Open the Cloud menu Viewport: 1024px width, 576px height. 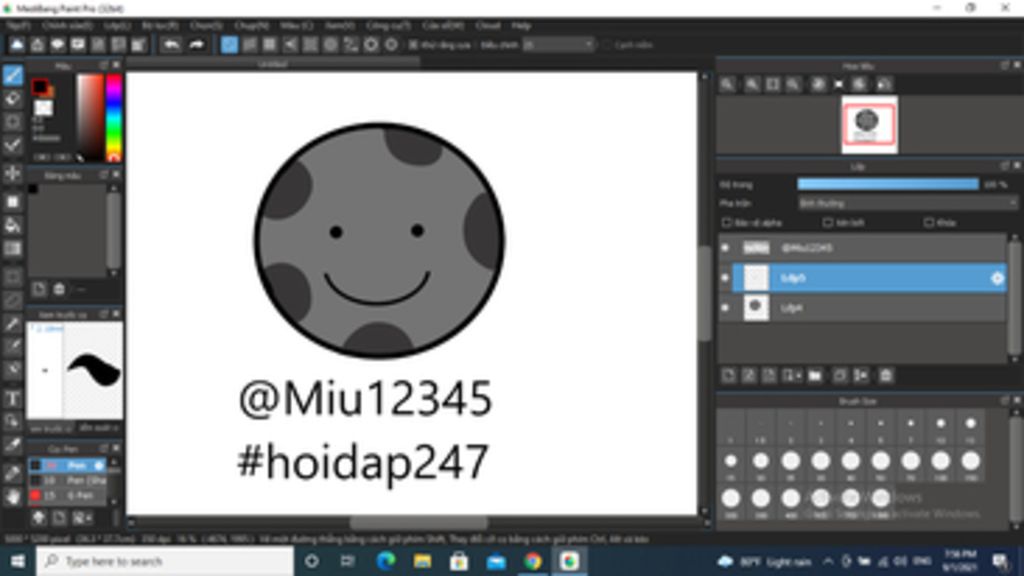tap(488, 25)
